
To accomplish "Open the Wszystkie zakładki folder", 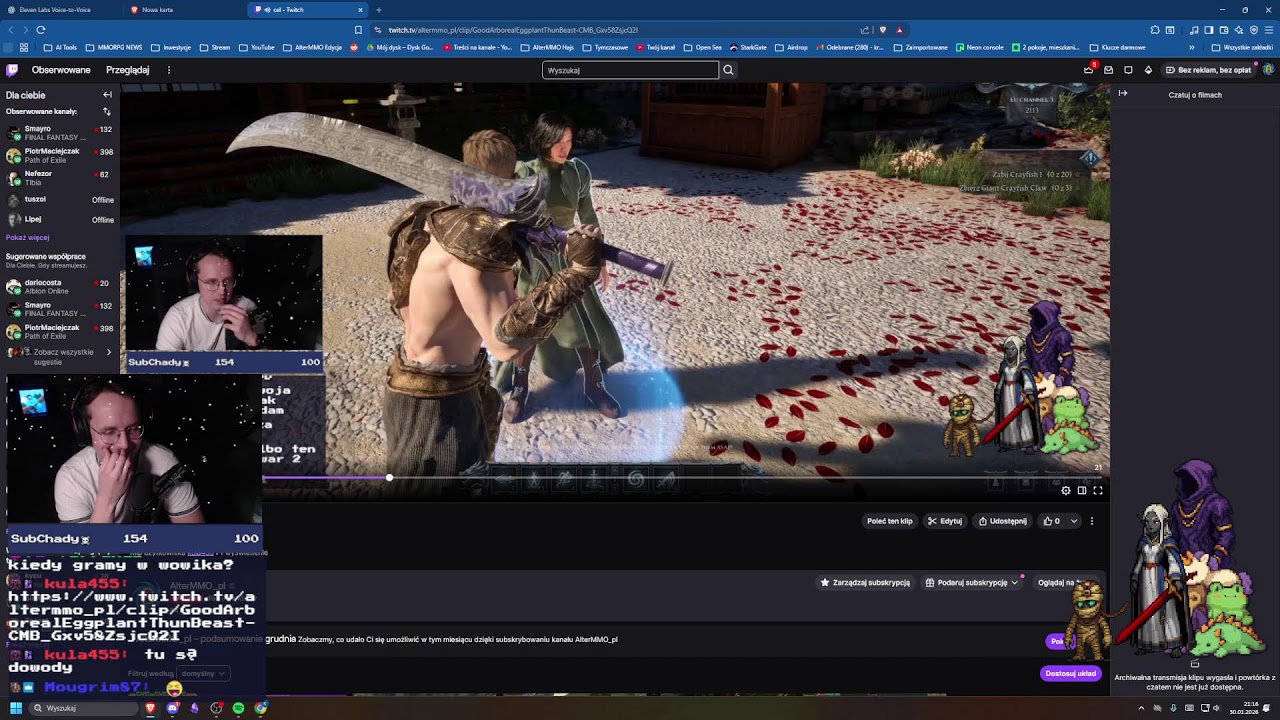I will click(x=1243, y=47).
